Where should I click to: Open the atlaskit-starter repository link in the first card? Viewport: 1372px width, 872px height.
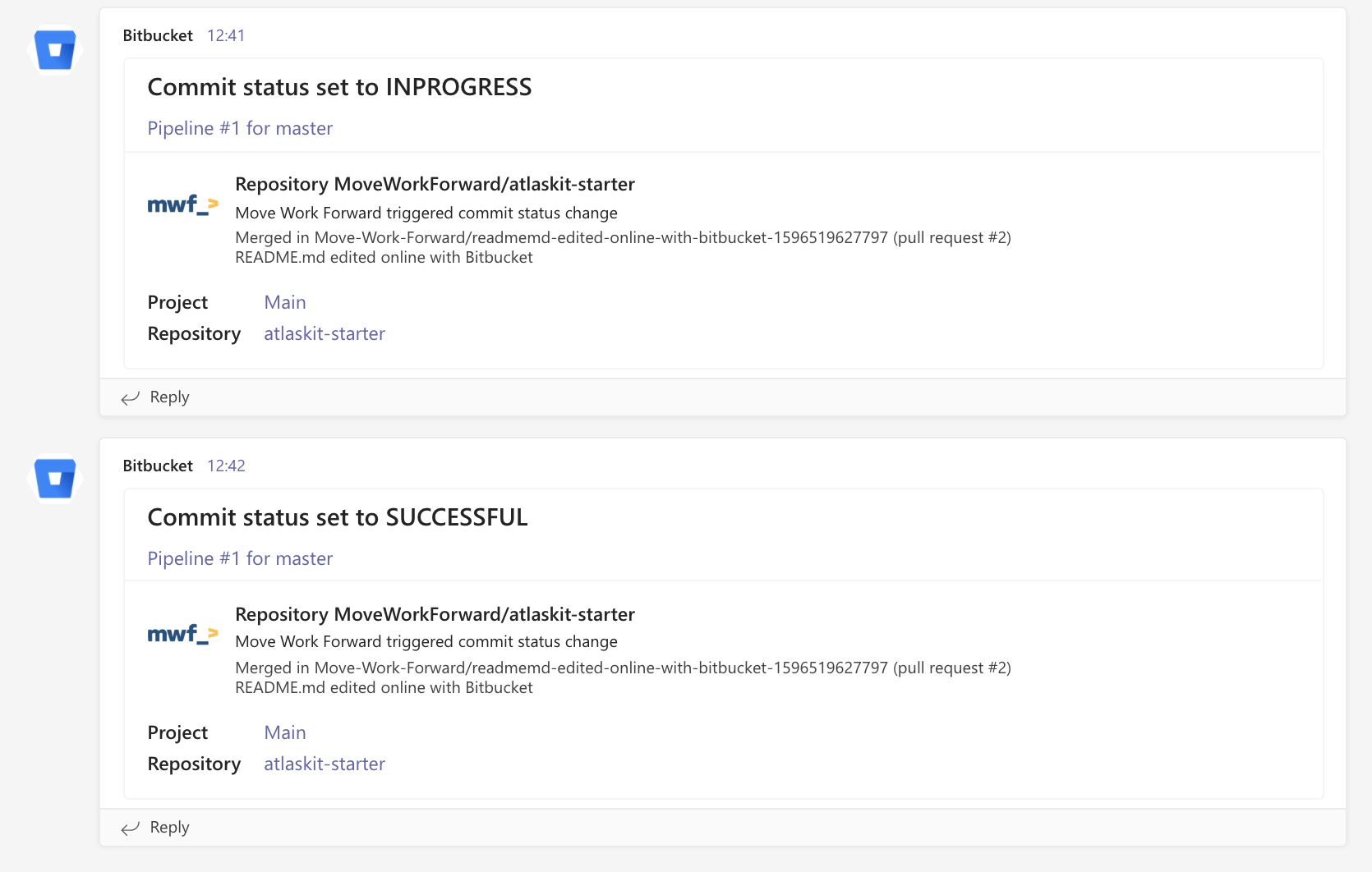point(325,333)
